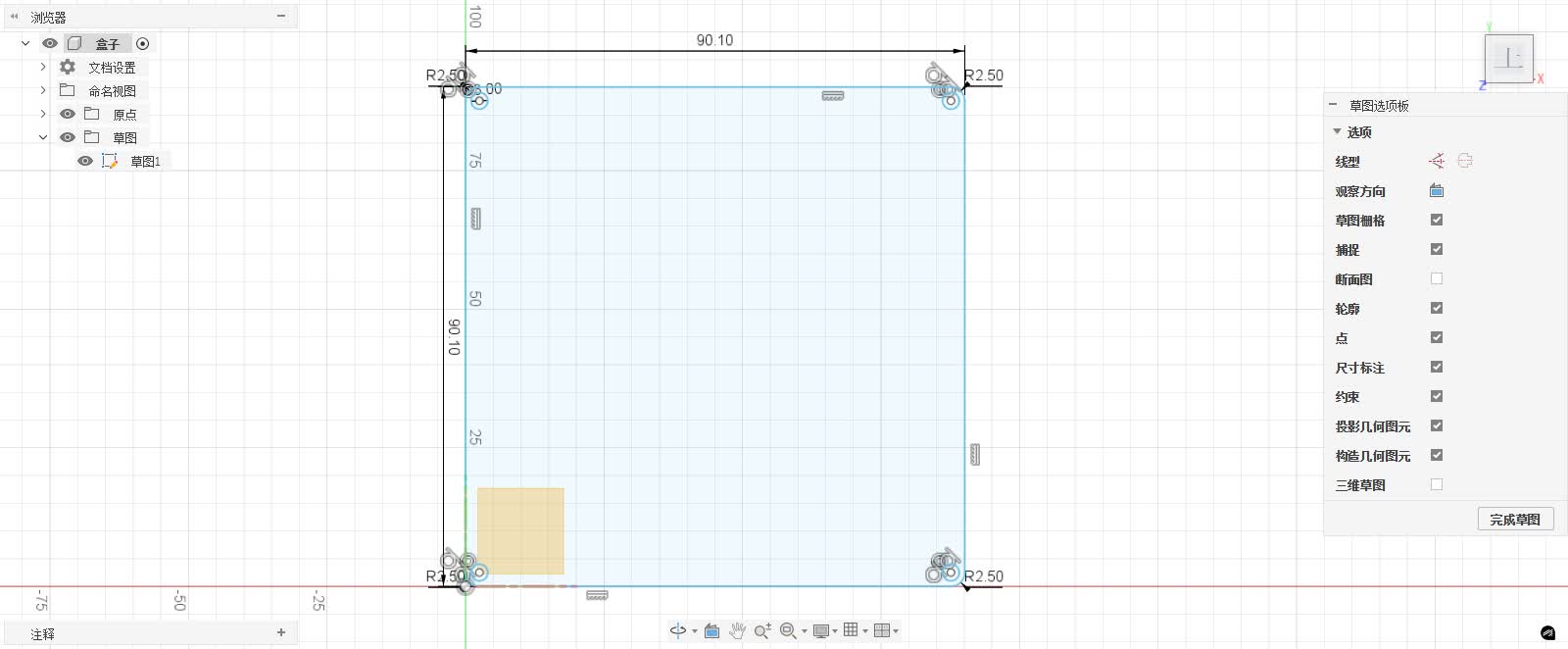Expand the 文档设置 tree node
Image resolution: width=1568 pixels, height=649 pixels.
pos(43,67)
